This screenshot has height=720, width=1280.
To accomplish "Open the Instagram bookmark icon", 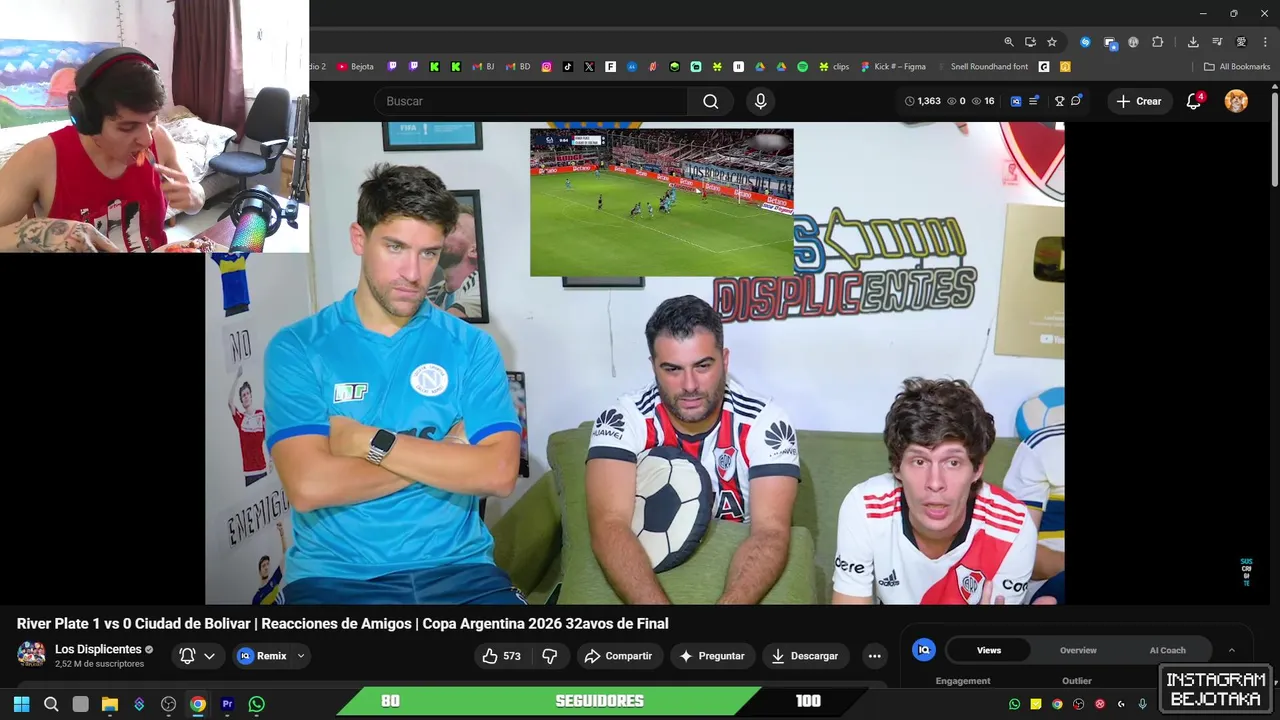I will (x=547, y=67).
